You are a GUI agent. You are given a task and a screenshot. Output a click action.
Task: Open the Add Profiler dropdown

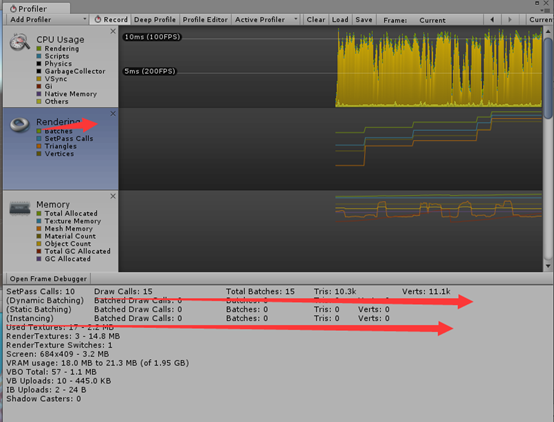coord(48,20)
